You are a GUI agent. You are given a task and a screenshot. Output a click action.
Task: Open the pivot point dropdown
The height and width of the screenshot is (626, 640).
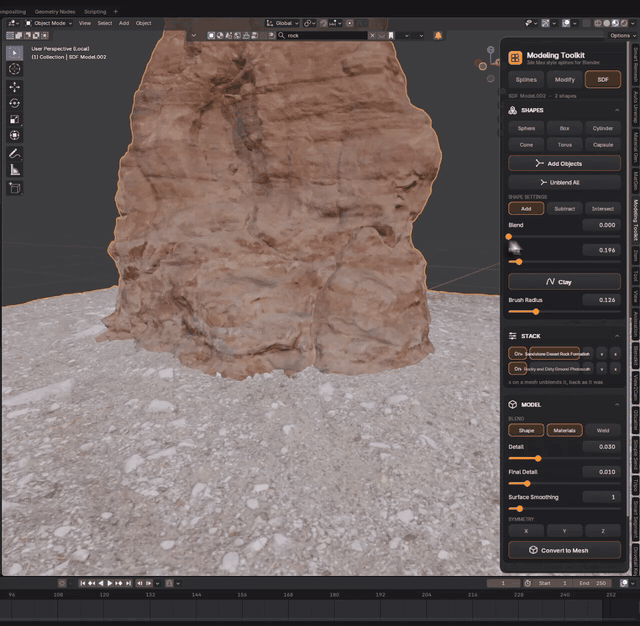coord(310,23)
